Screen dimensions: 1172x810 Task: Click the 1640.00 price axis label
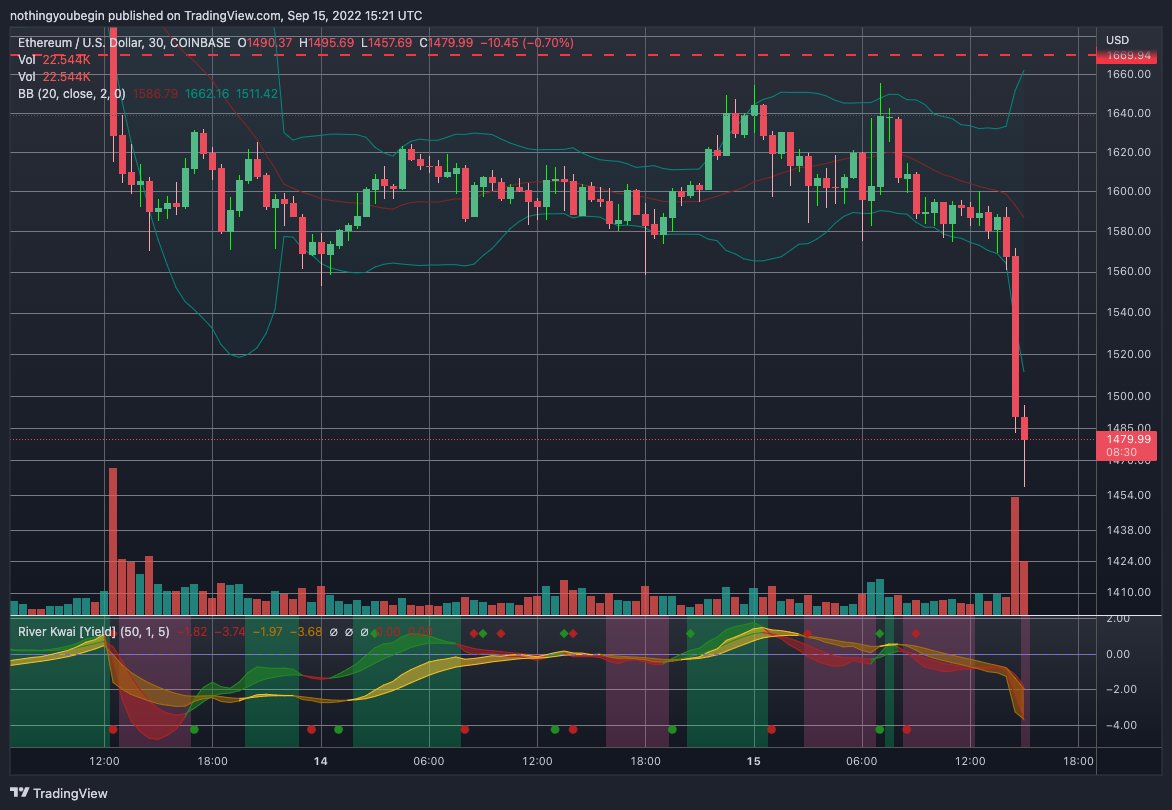[1128, 114]
